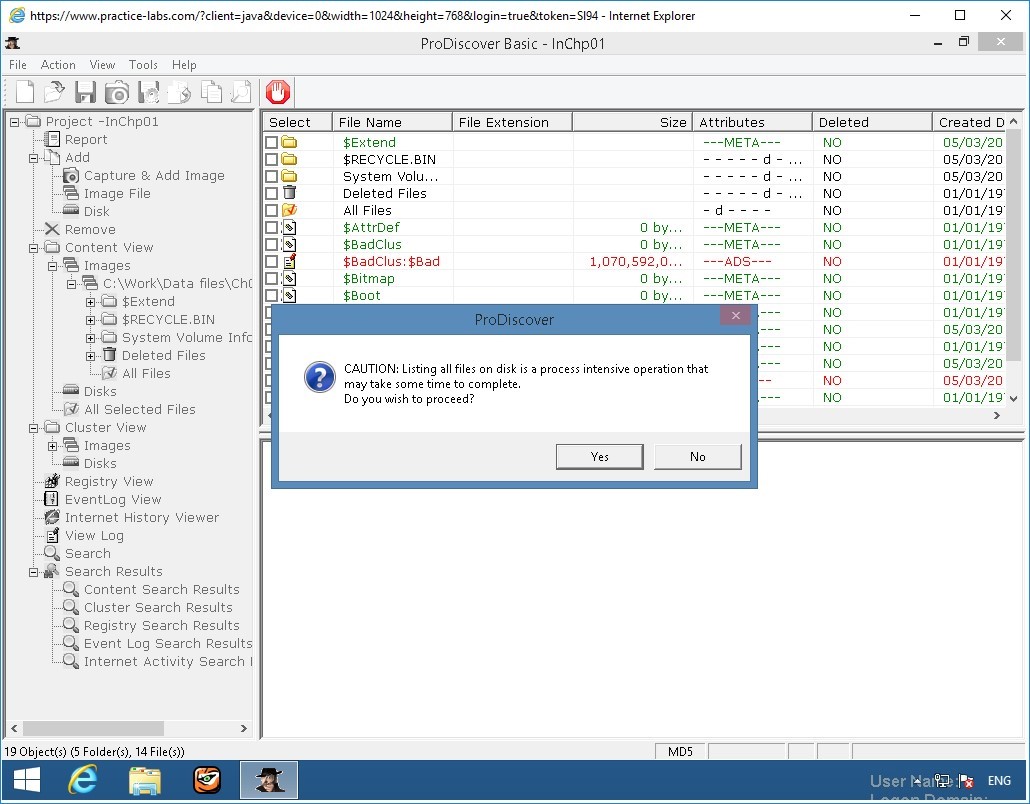1030x804 pixels.
Task: Click the Search magnifier toolbar icon
Action: pyautogui.click(x=242, y=92)
